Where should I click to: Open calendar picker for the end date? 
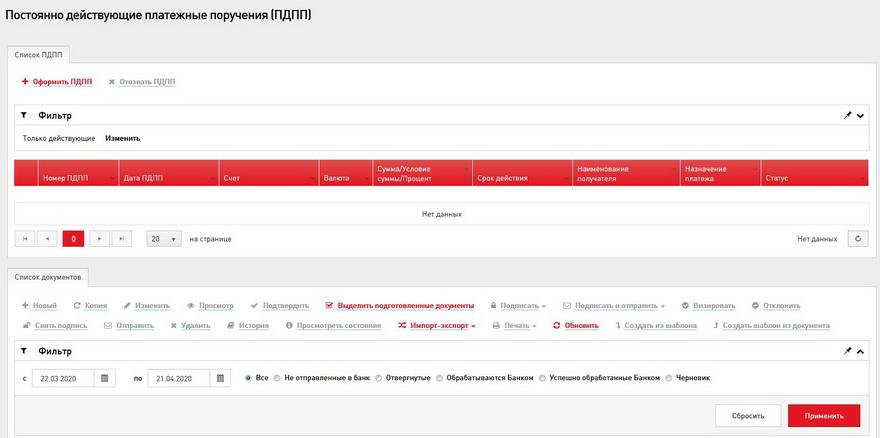pos(218,378)
